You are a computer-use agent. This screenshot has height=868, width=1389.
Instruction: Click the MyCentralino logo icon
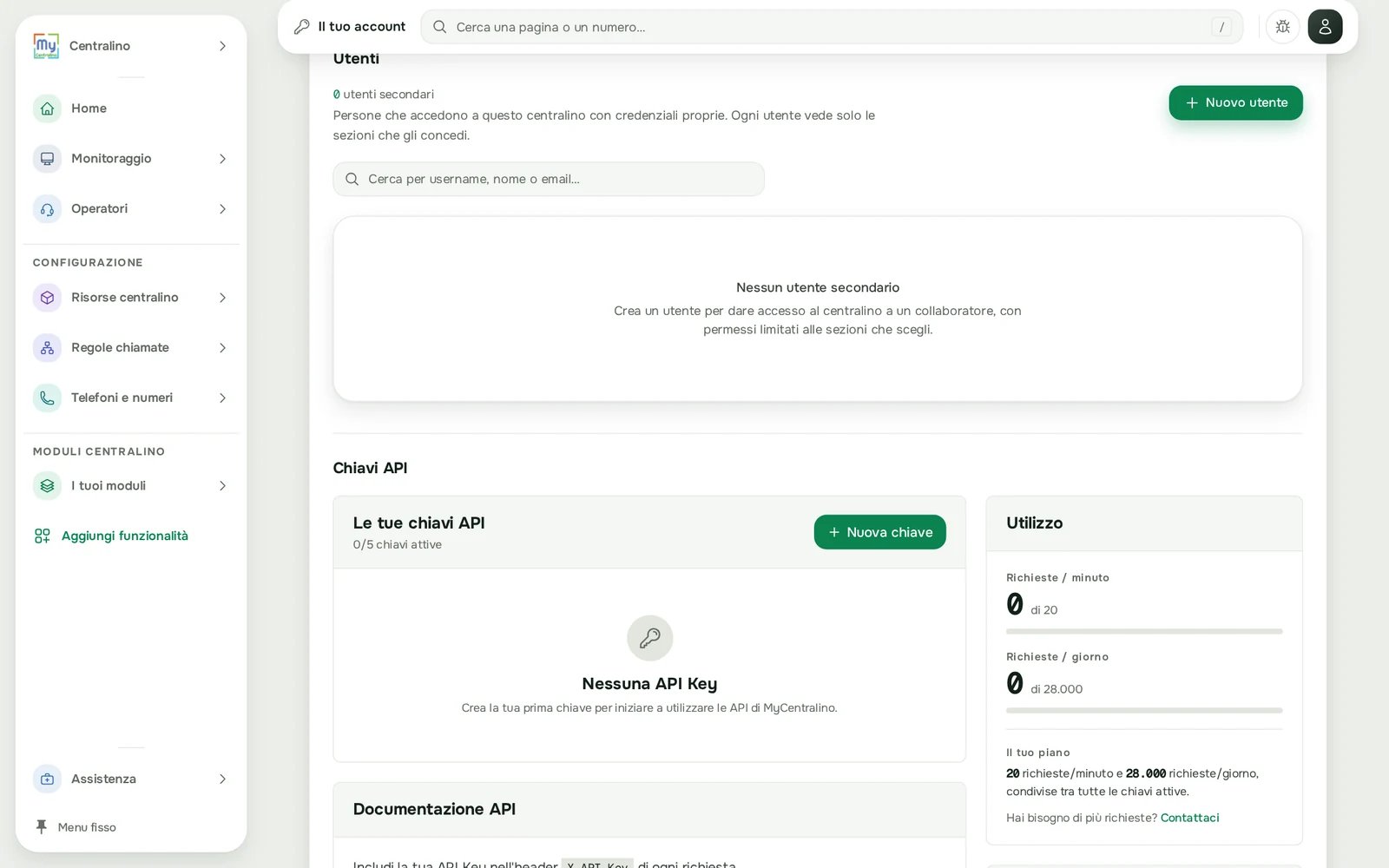[x=46, y=45]
